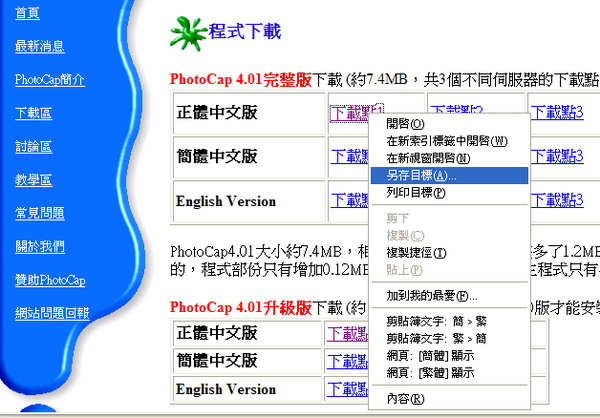
Task: Open the 首頁 sidebar link
Action: click(28, 12)
